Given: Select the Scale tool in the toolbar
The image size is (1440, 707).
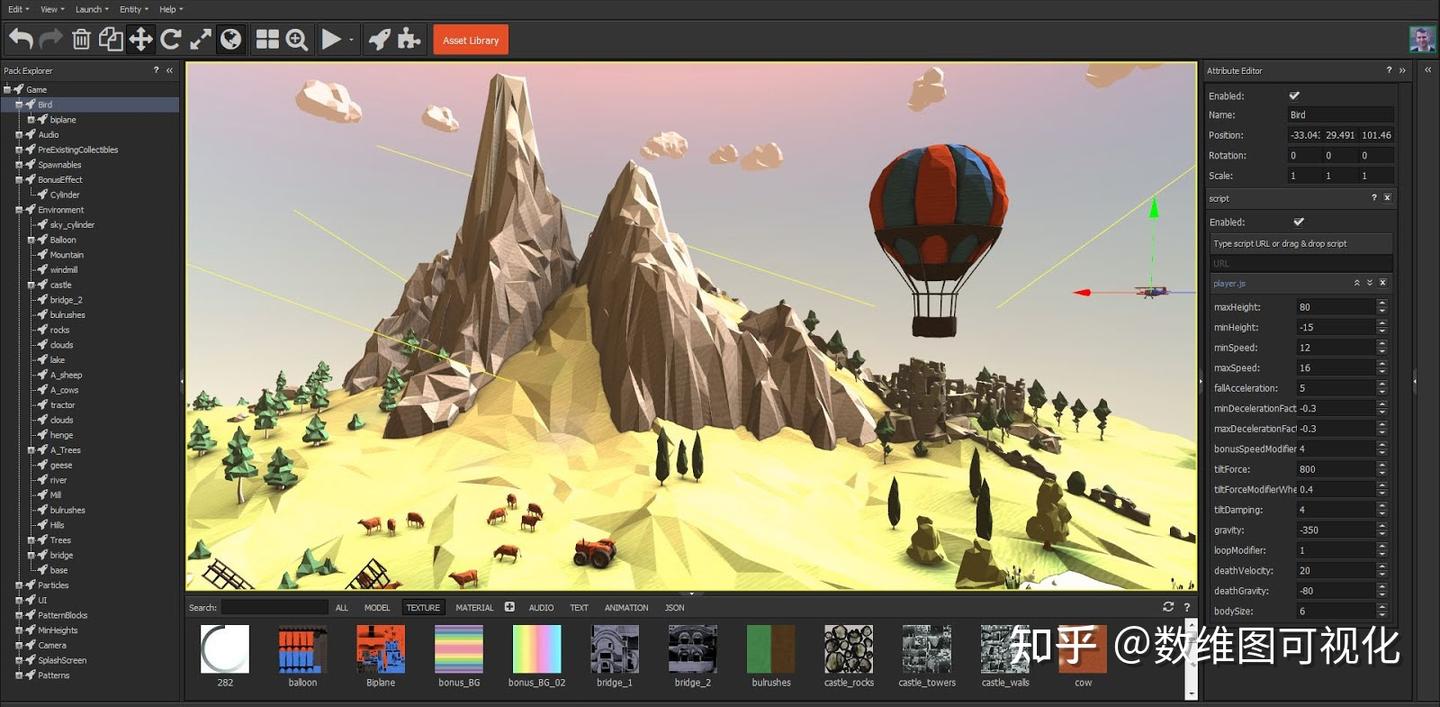Looking at the screenshot, I should click(199, 39).
